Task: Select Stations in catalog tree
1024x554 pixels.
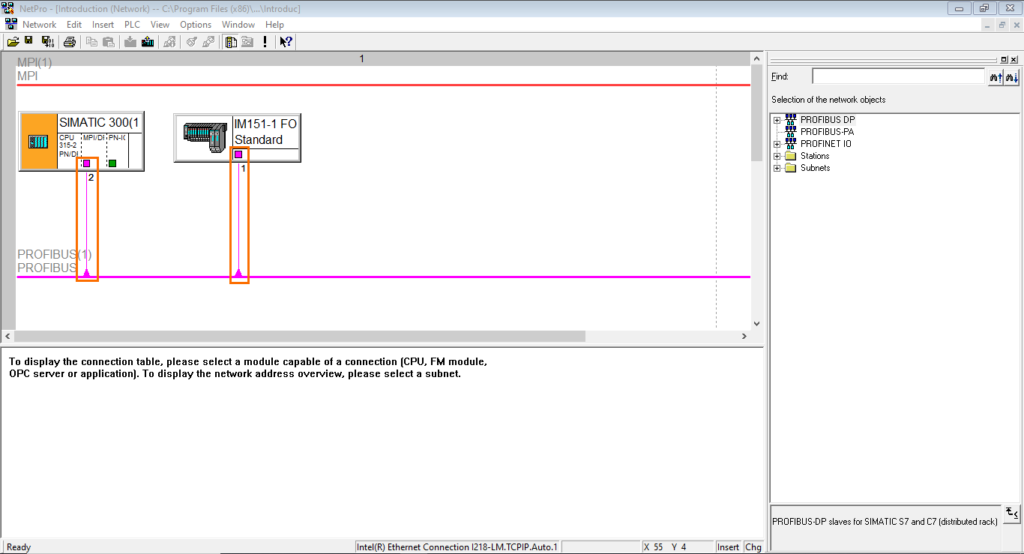Action: tap(814, 156)
